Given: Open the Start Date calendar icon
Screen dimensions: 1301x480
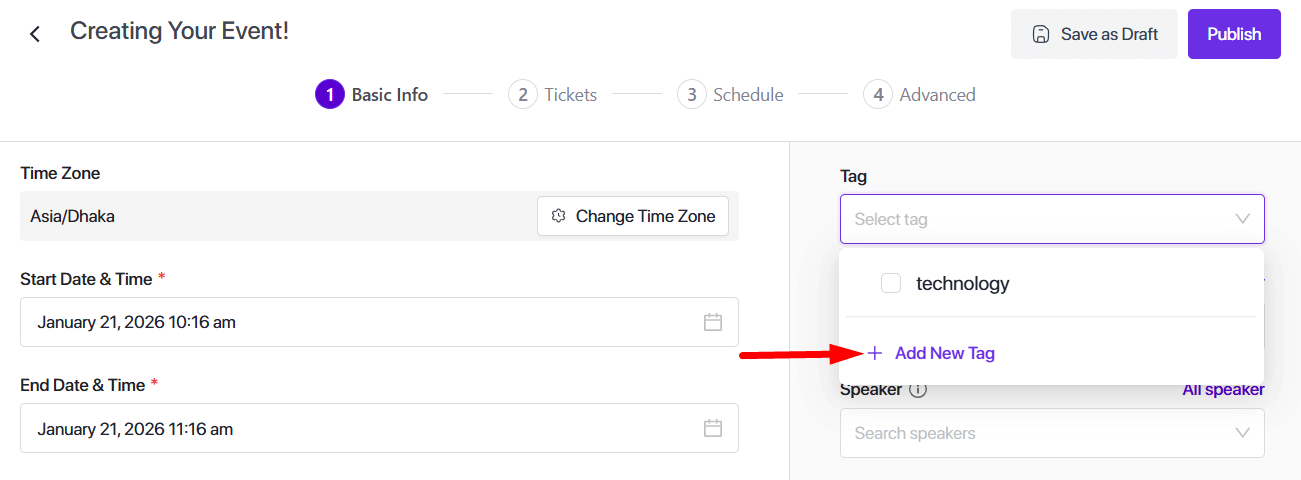Looking at the screenshot, I should click(x=713, y=322).
